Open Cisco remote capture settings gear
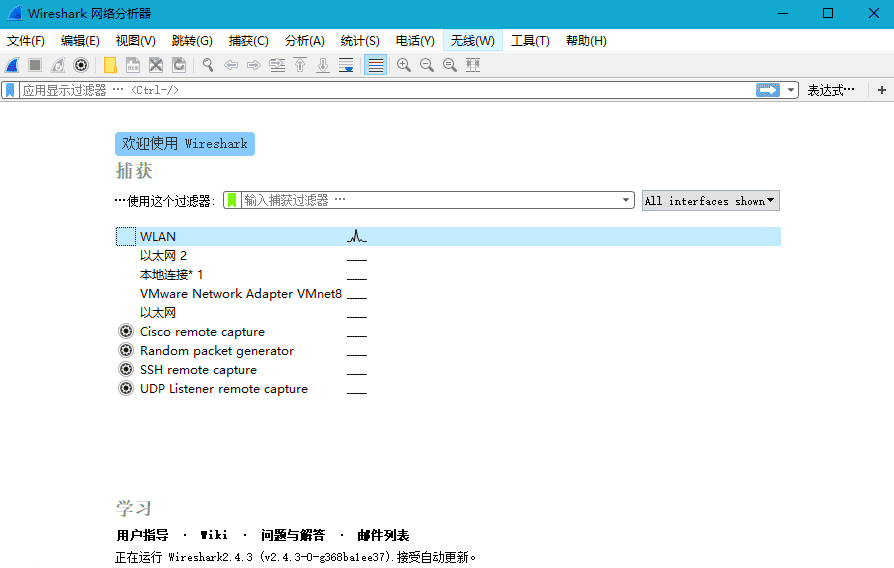 tap(126, 331)
